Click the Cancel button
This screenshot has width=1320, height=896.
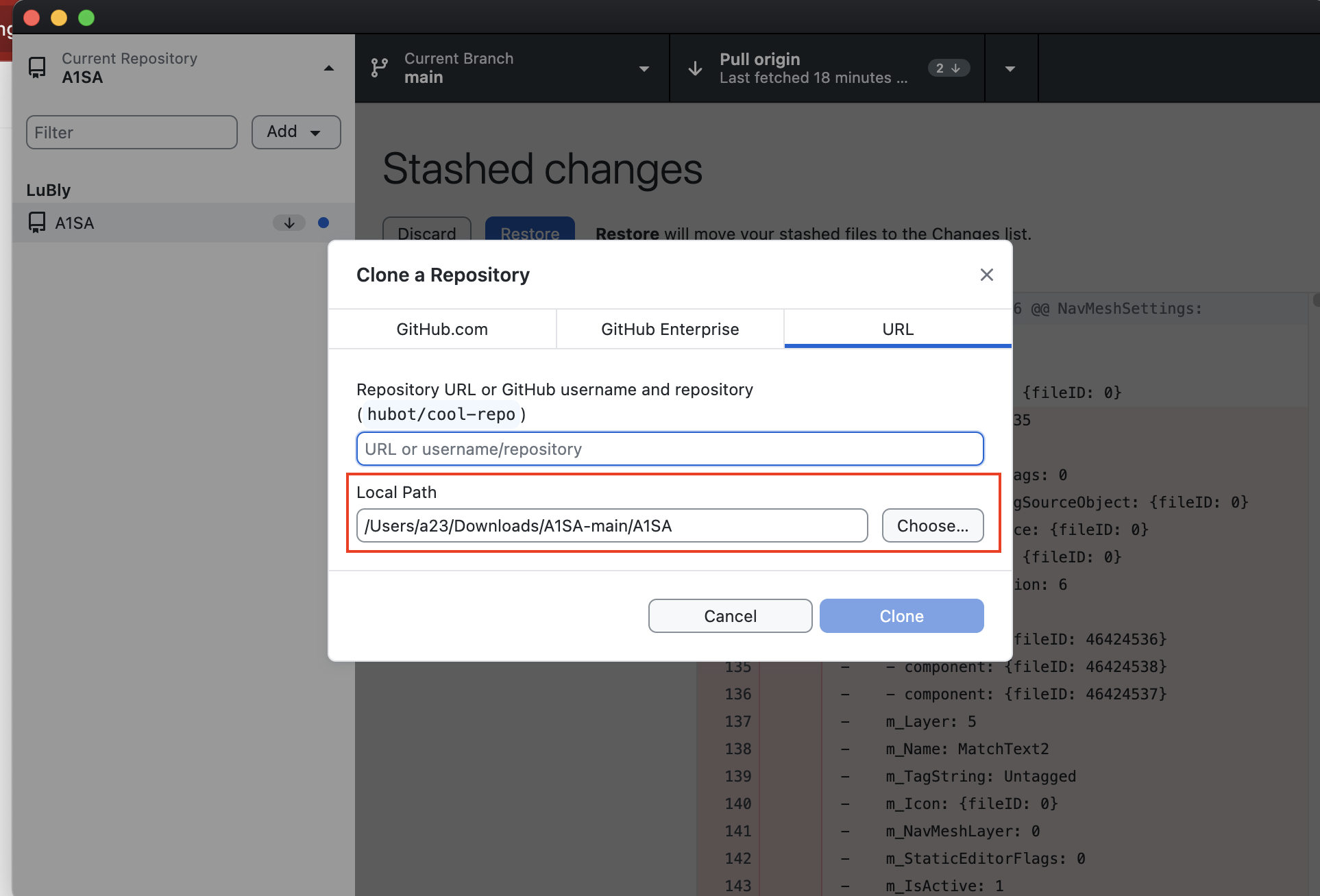click(x=730, y=616)
